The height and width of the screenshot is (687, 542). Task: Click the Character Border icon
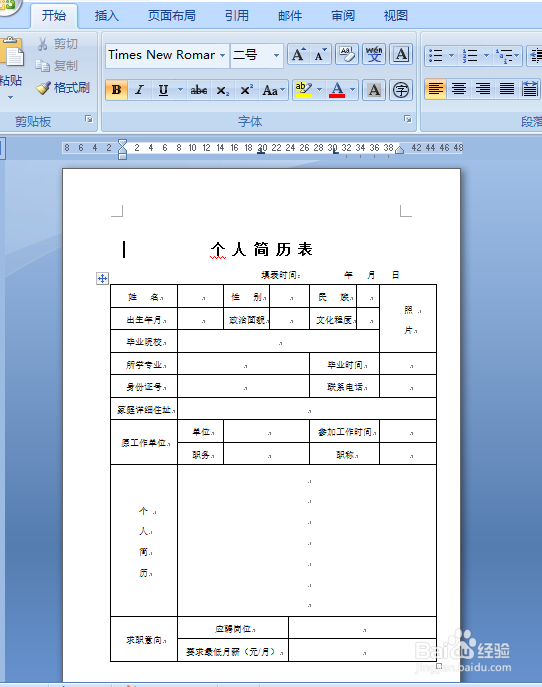pos(401,55)
